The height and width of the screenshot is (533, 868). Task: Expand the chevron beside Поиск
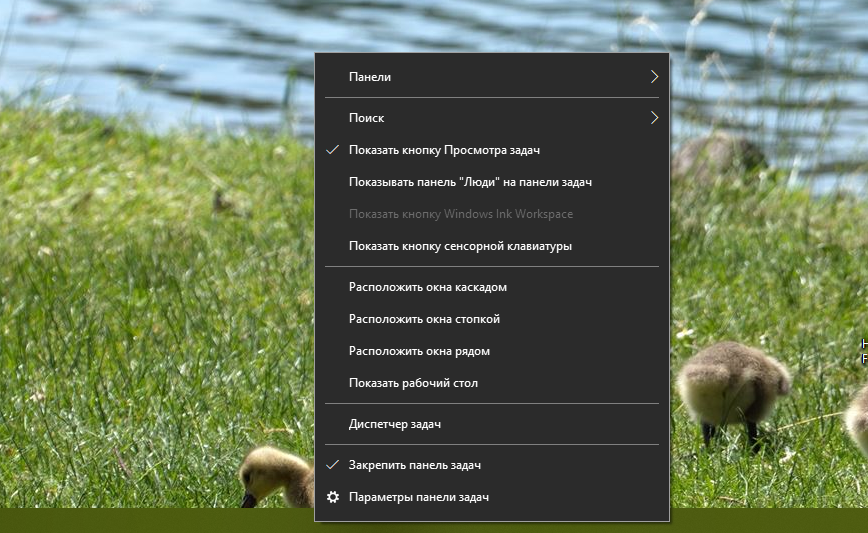coord(654,117)
